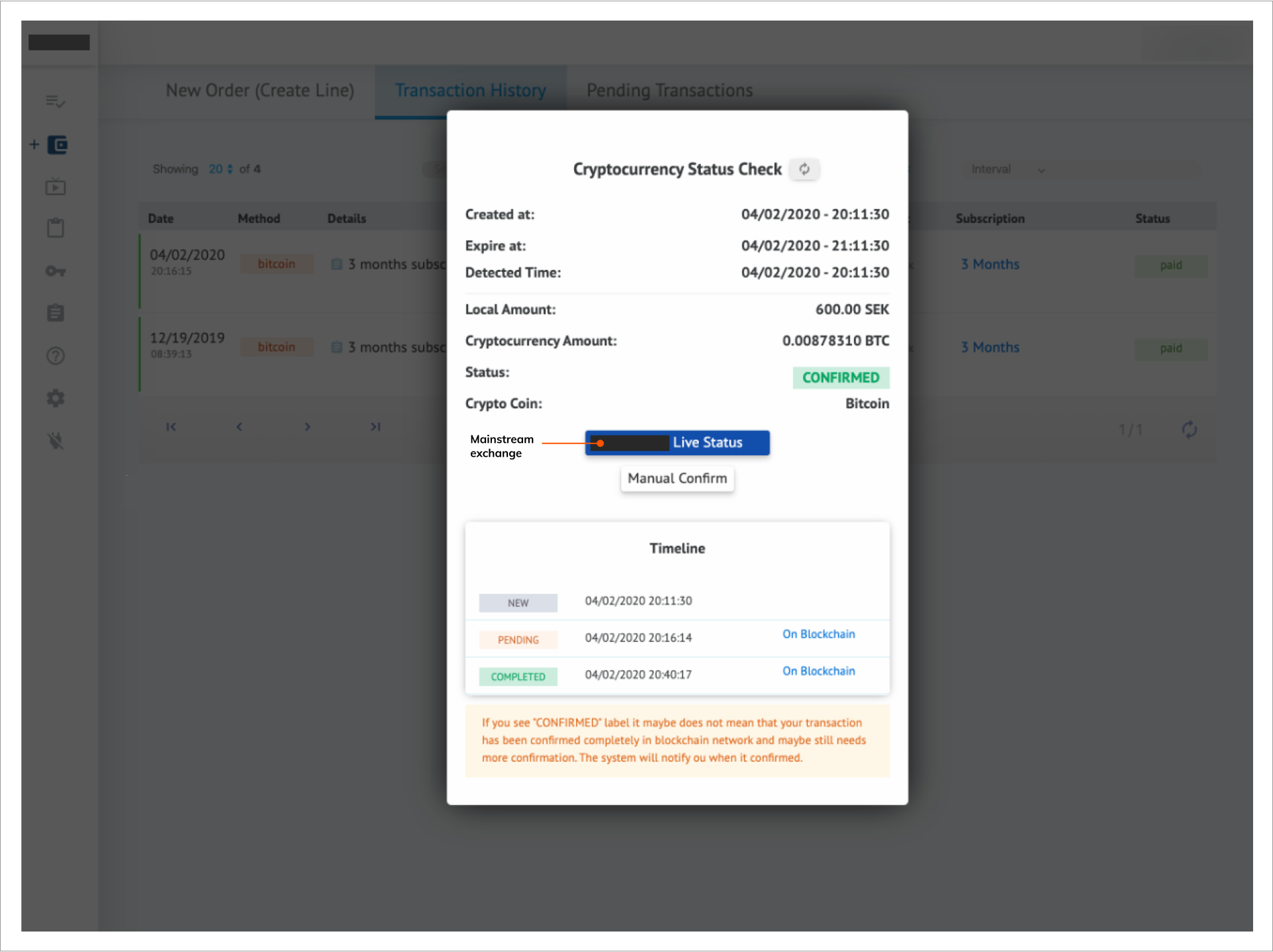Click the playlist check icon in sidebar
This screenshot has width=1273, height=952.
click(x=55, y=101)
